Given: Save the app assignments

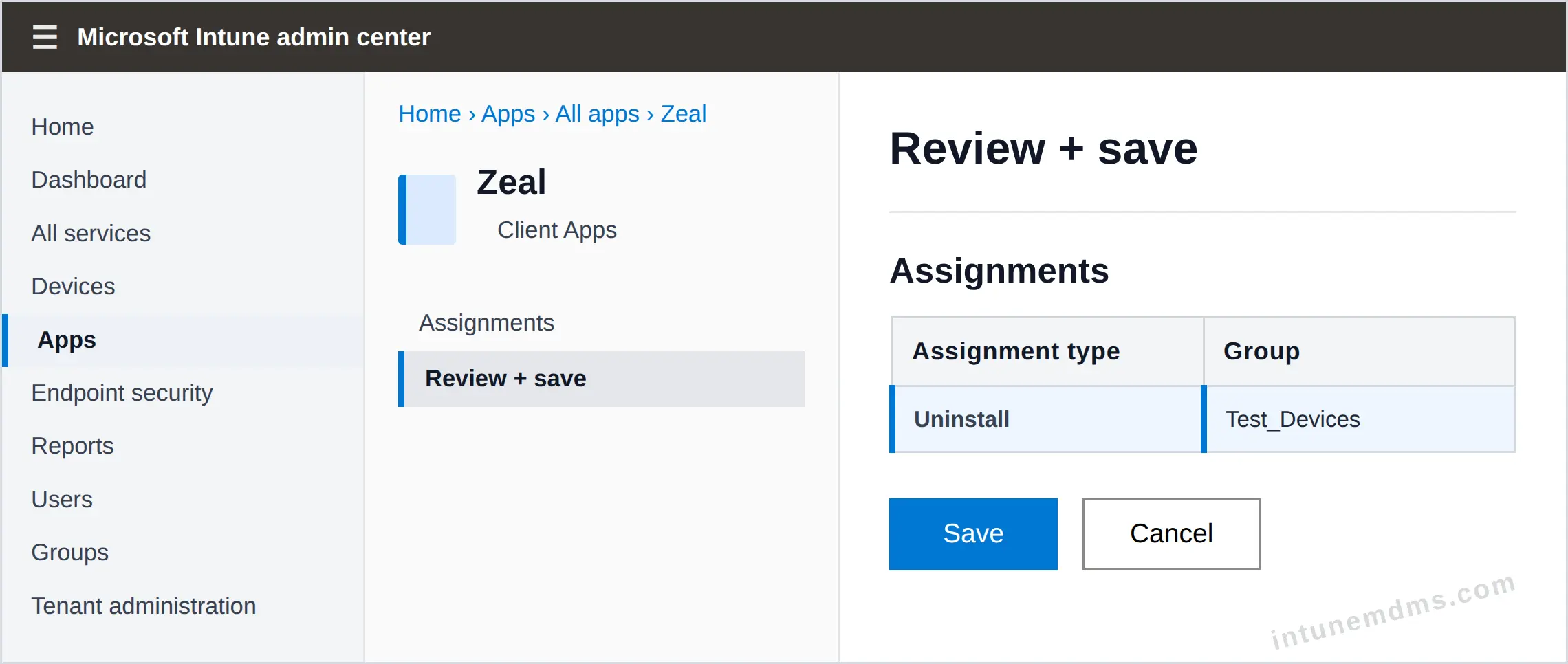Looking at the screenshot, I should pyautogui.click(x=973, y=534).
